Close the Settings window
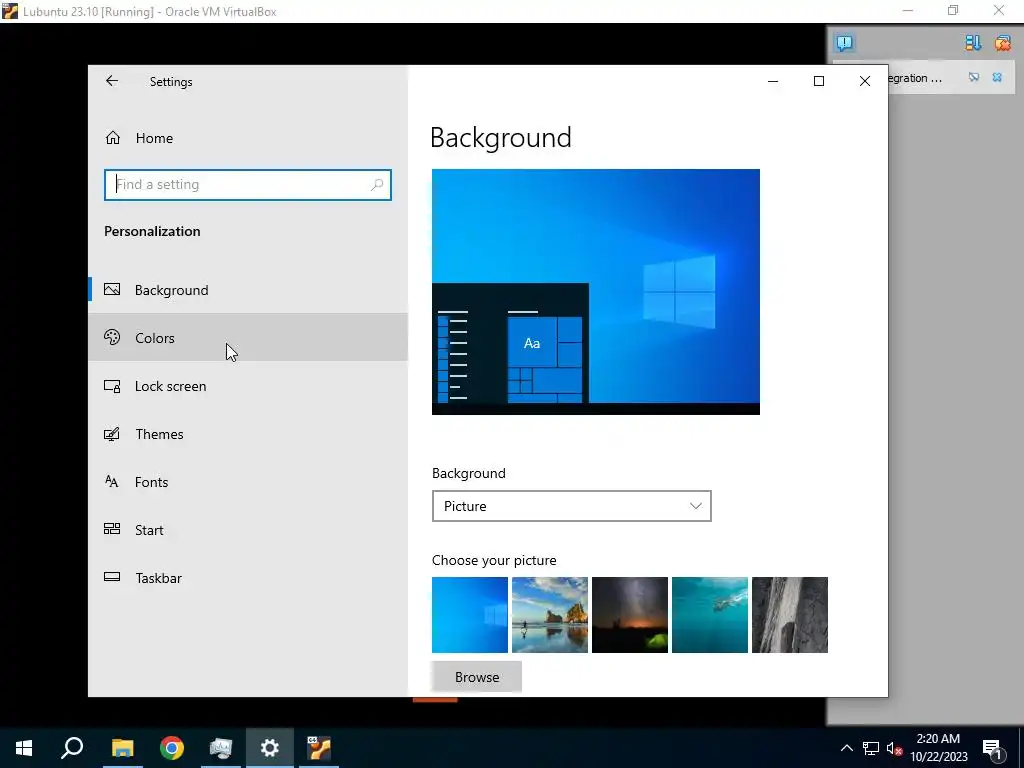 pos(865,81)
